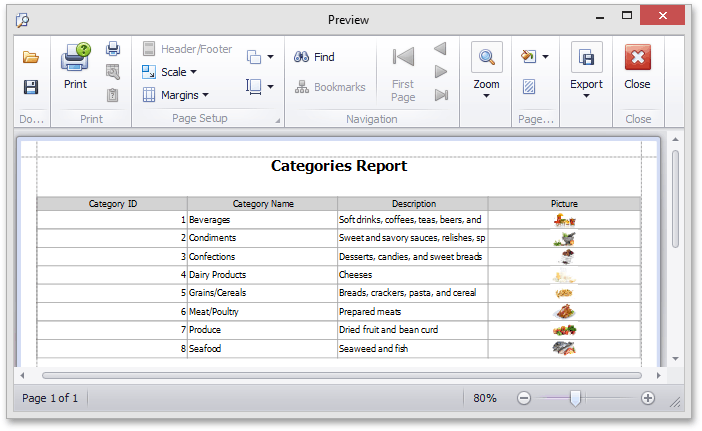
Task: Save the document with the floppy disk icon
Action: pyautogui.click(x=31, y=87)
